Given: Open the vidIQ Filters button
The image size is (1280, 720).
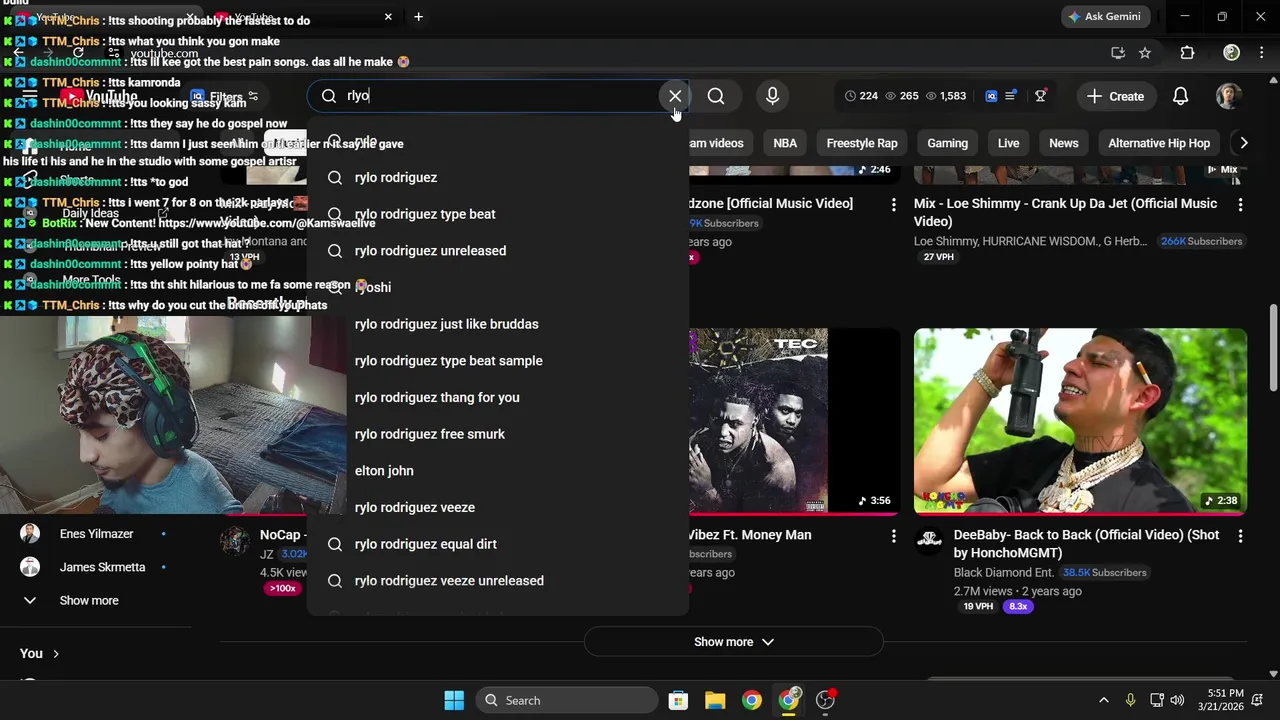Looking at the screenshot, I should (x=225, y=97).
